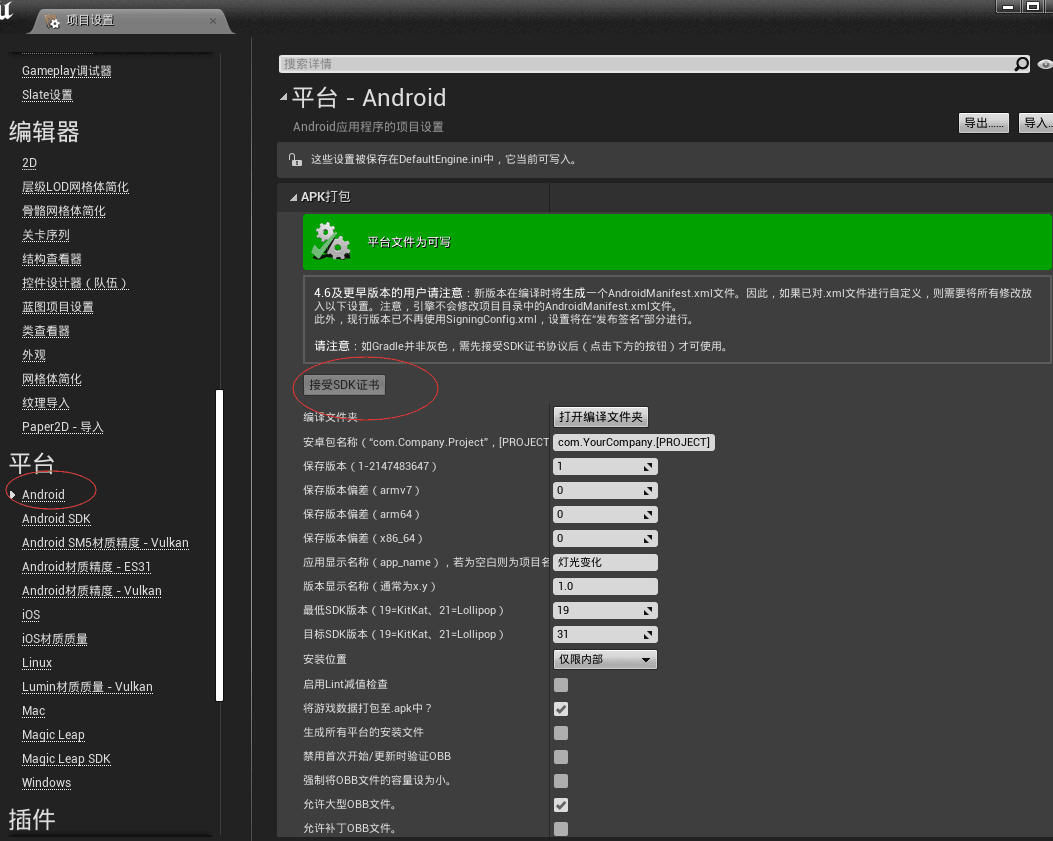
Task: Select 蓝图项目设置 in sidebar
Action: [58, 308]
